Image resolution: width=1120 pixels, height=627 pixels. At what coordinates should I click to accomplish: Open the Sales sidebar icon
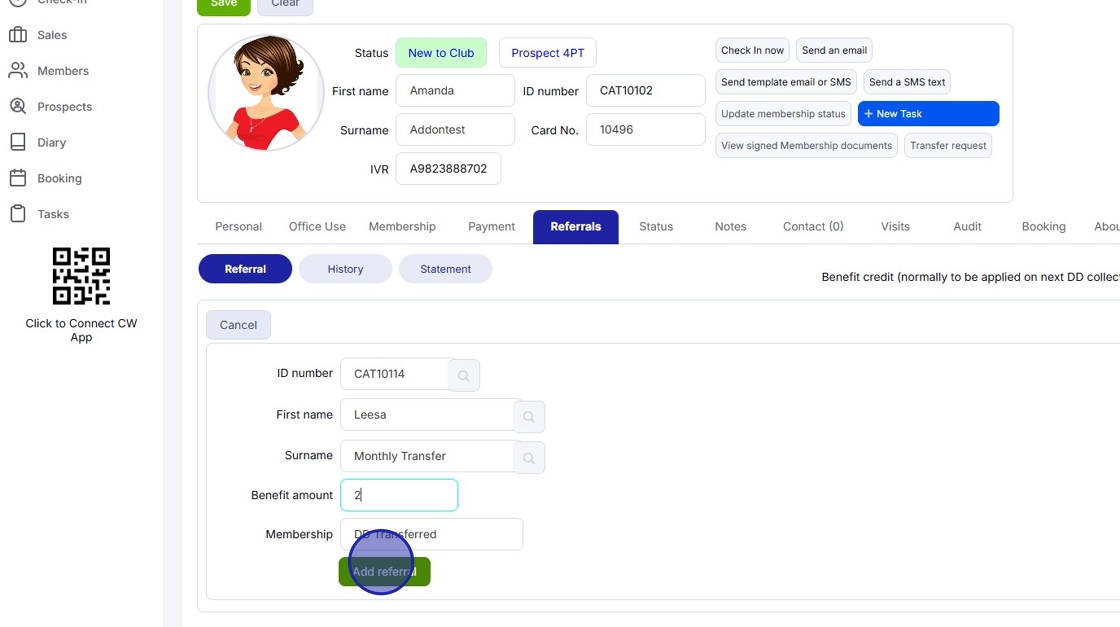coord(18,34)
